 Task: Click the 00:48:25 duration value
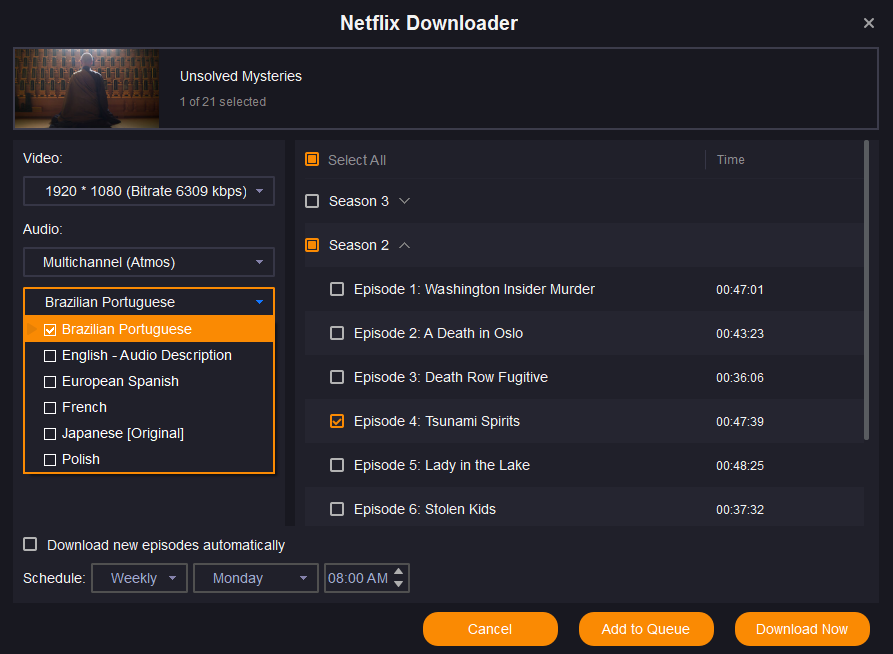(x=740, y=465)
